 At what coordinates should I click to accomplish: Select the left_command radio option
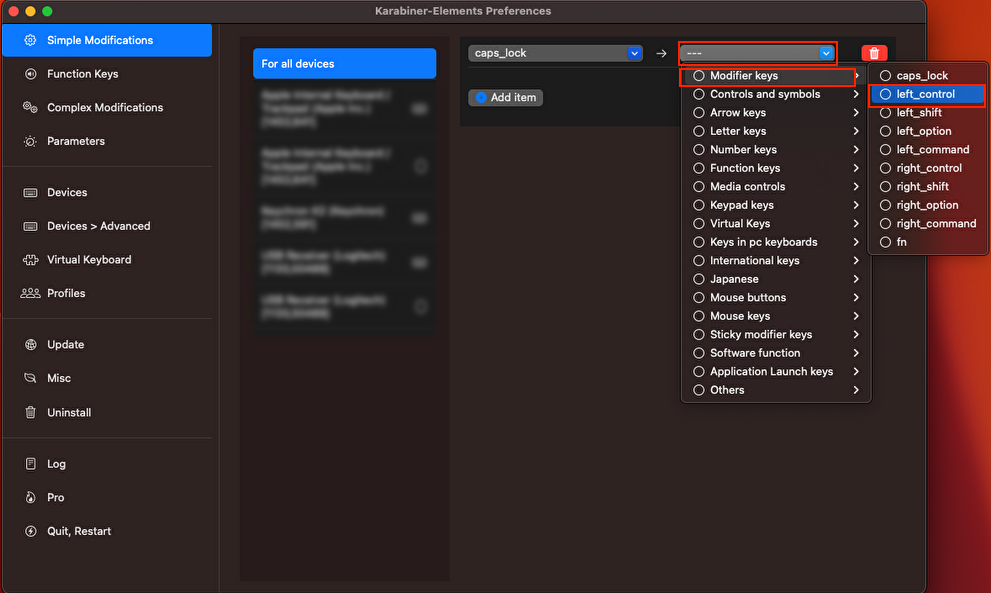[x=885, y=150]
